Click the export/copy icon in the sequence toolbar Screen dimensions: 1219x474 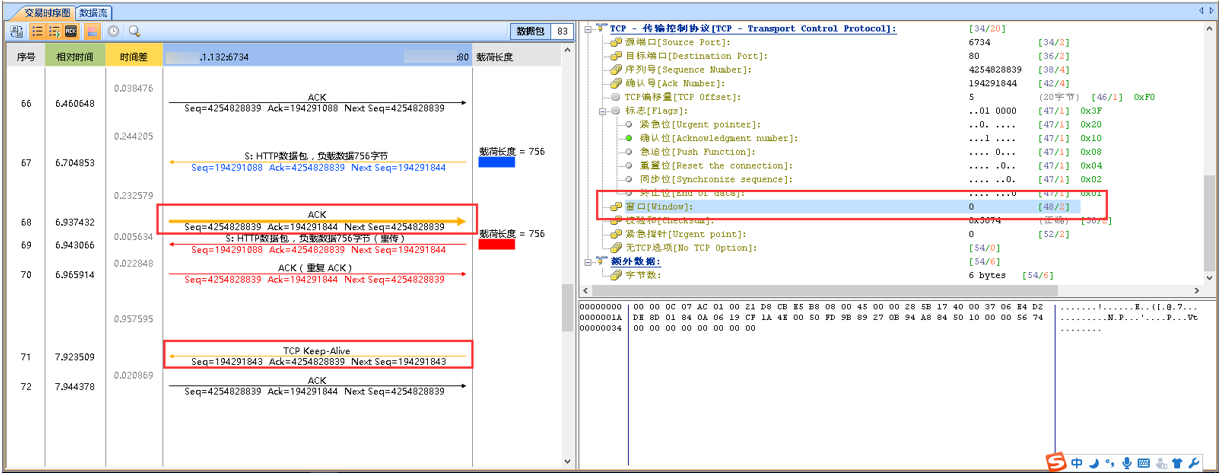click(x=17, y=32)
